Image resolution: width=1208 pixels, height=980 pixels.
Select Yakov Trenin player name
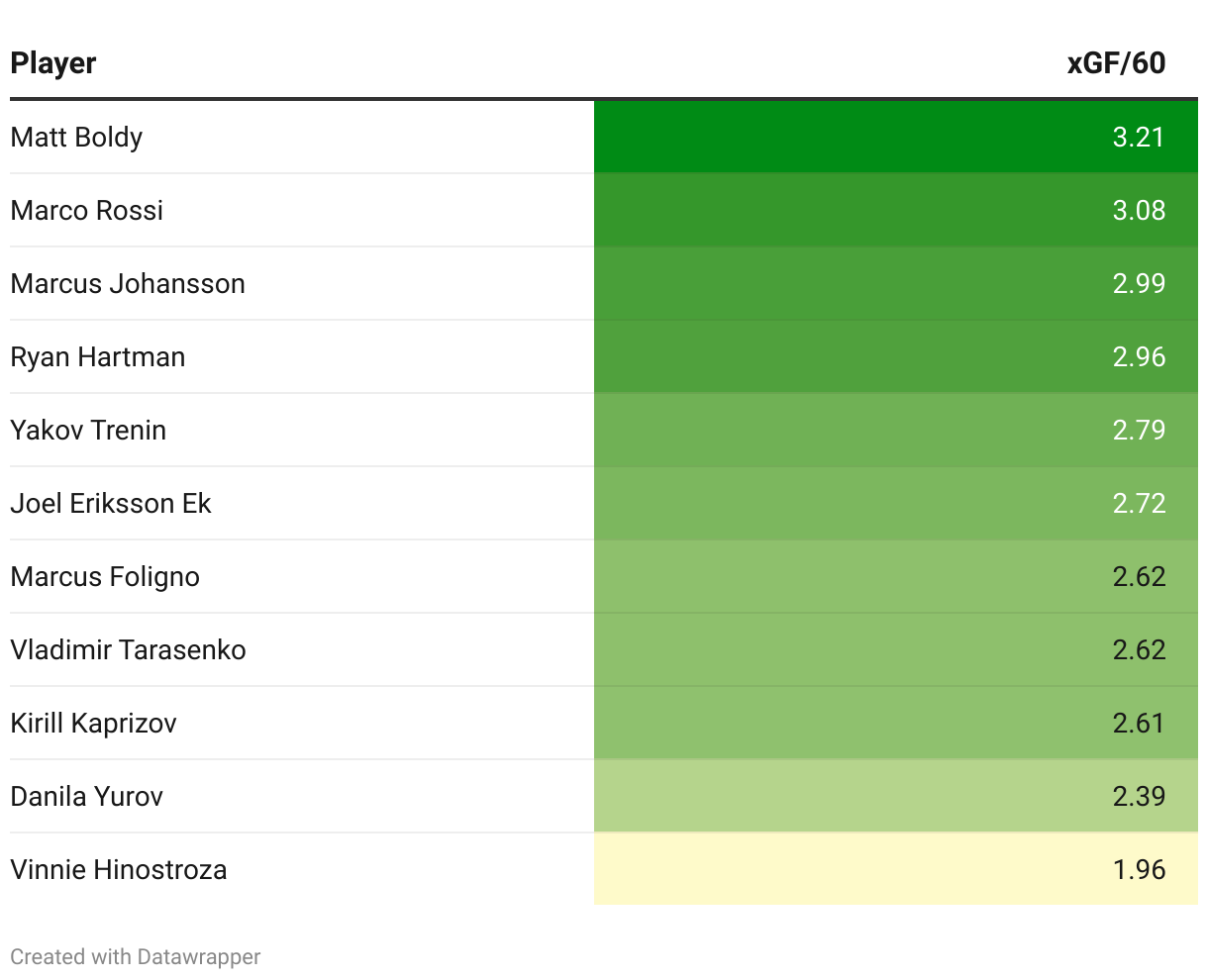tap(88, 430)
